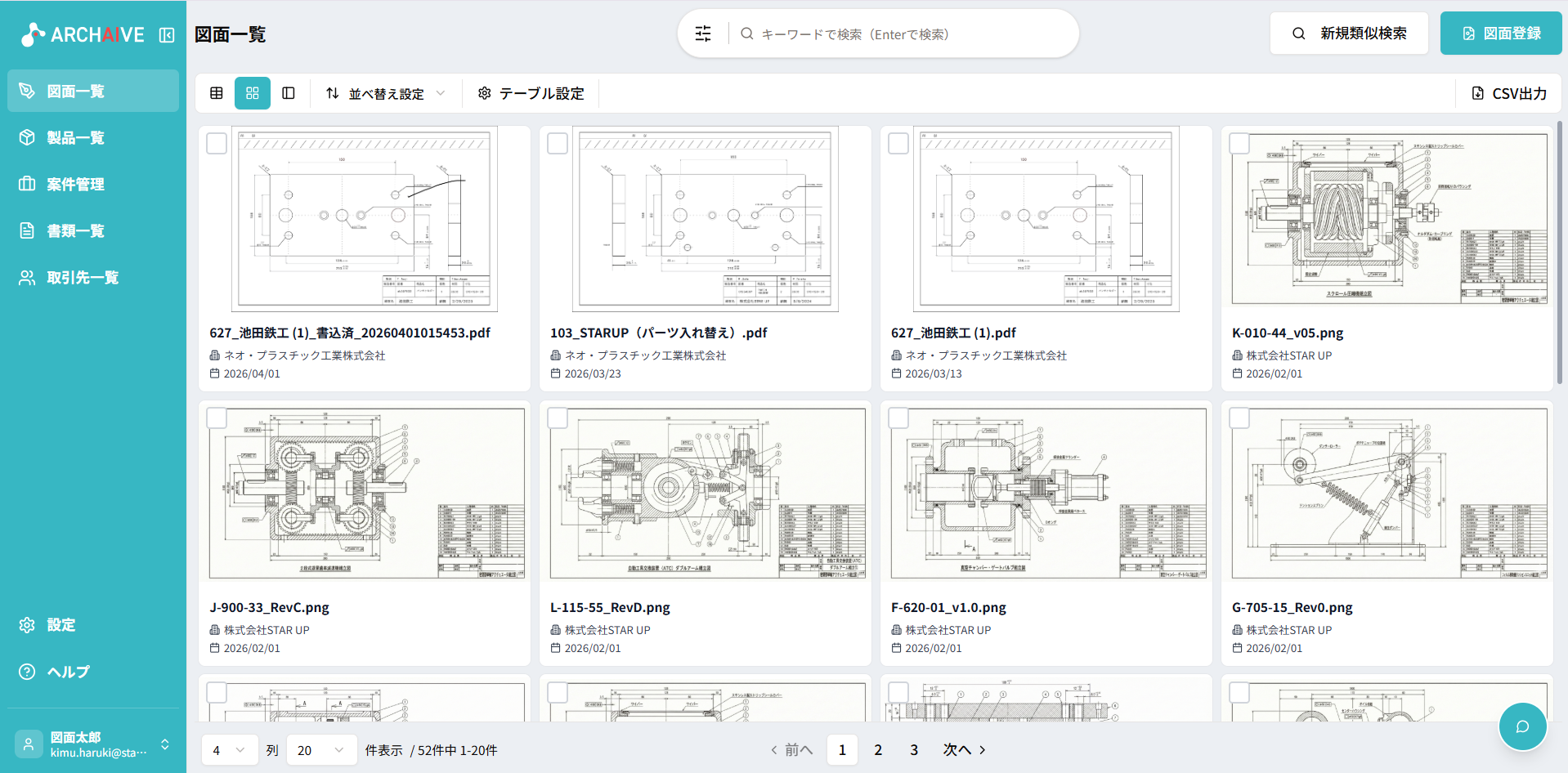The height and width of the screenshot is (773, 1568).
Task: Select checkbox for J-900-33_RevC.png
Action: 217,418
